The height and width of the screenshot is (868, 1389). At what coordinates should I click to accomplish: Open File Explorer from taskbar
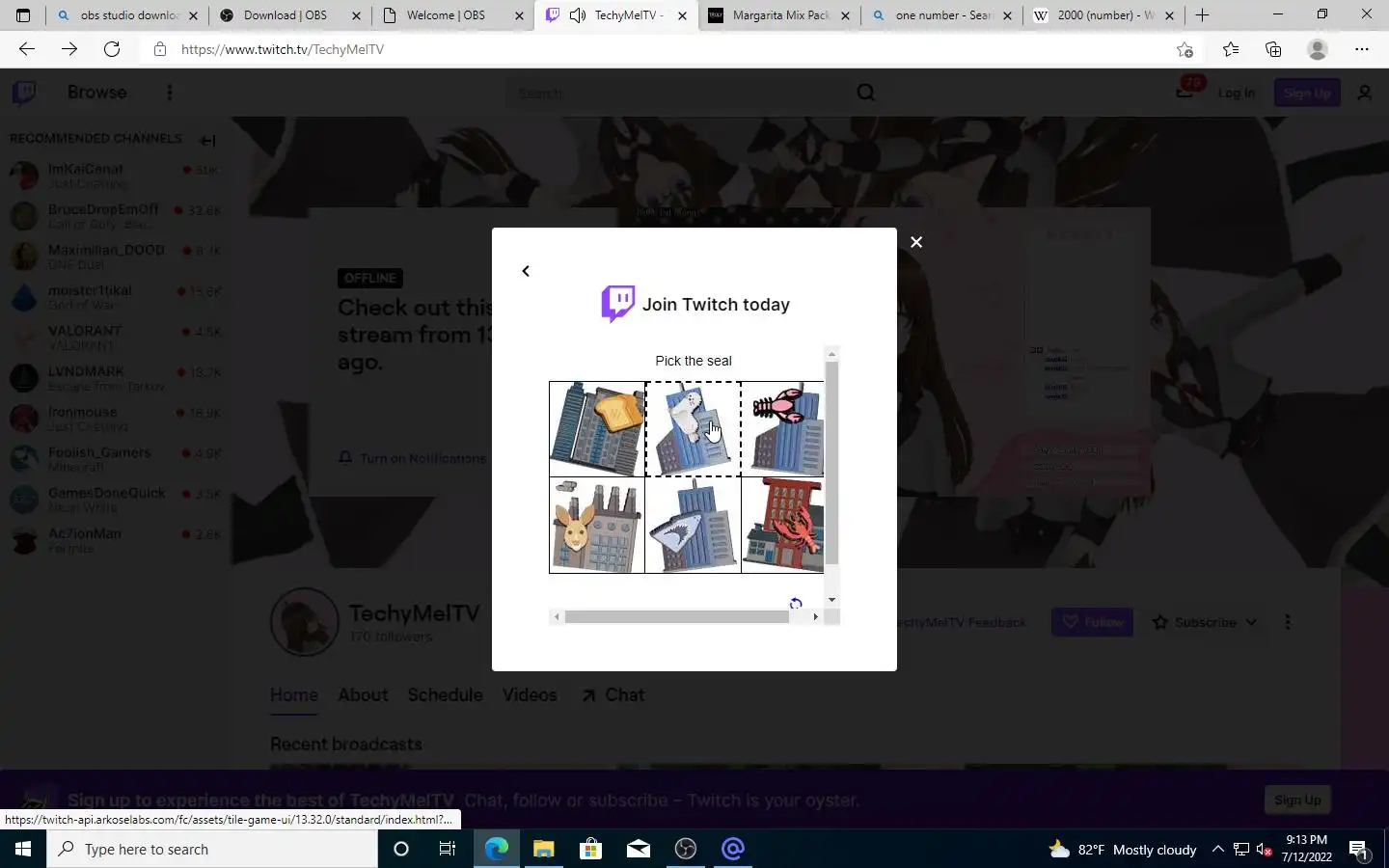[543, 849]
